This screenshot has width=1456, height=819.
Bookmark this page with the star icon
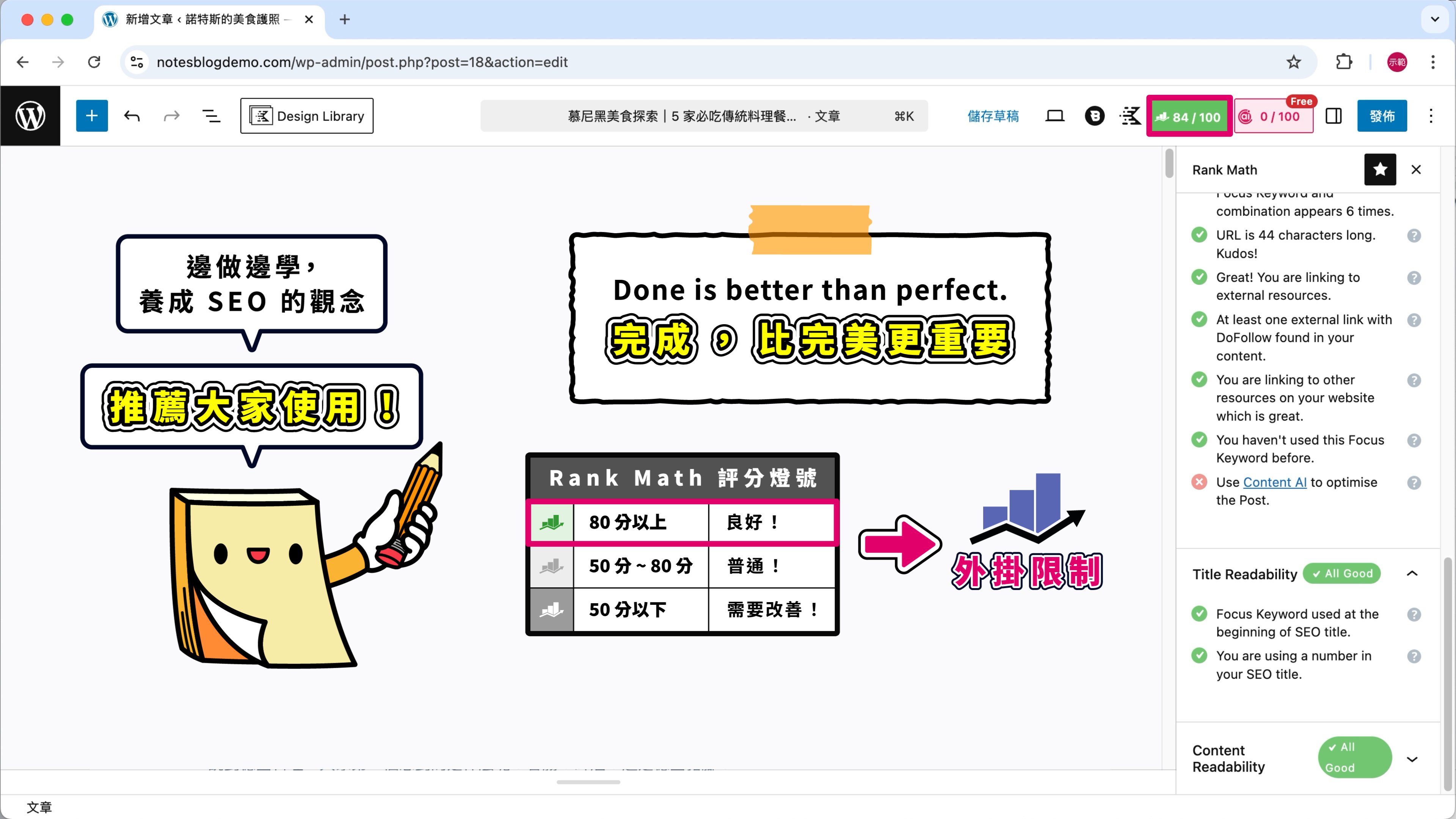coord(1293,62)
